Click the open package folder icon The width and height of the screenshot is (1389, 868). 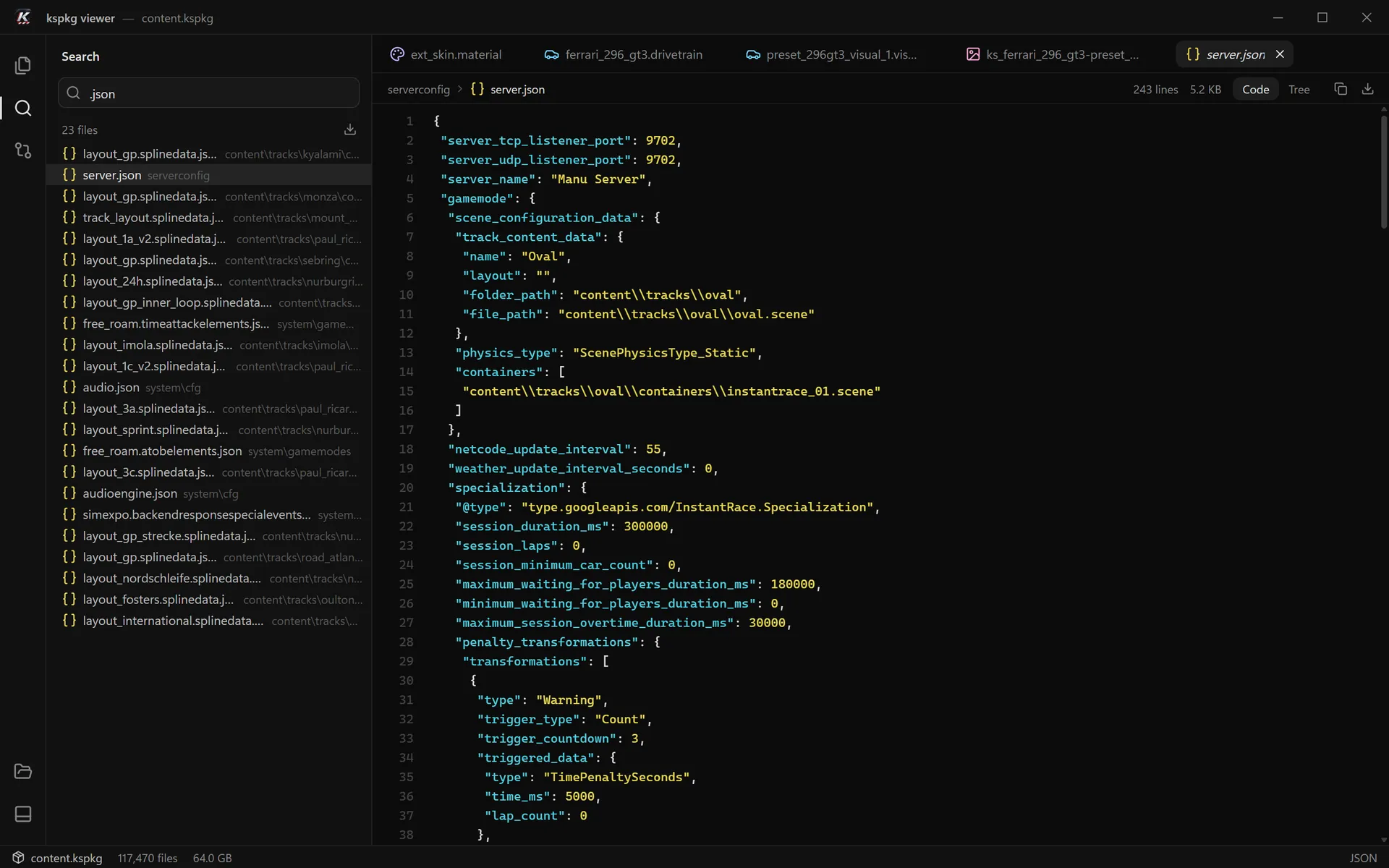click(22, 771)
